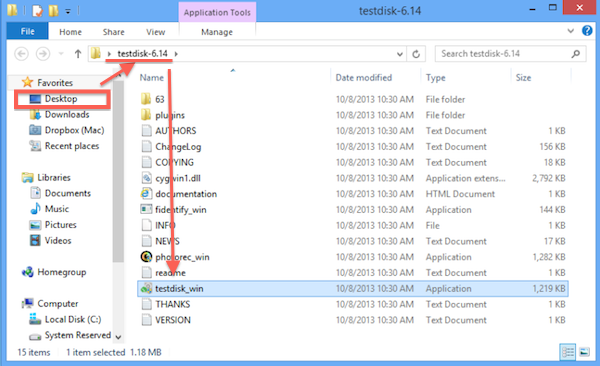This screenshot has width=600, height=366.
Task: Sort by the Type column header
Action: (x=435, y=78)
